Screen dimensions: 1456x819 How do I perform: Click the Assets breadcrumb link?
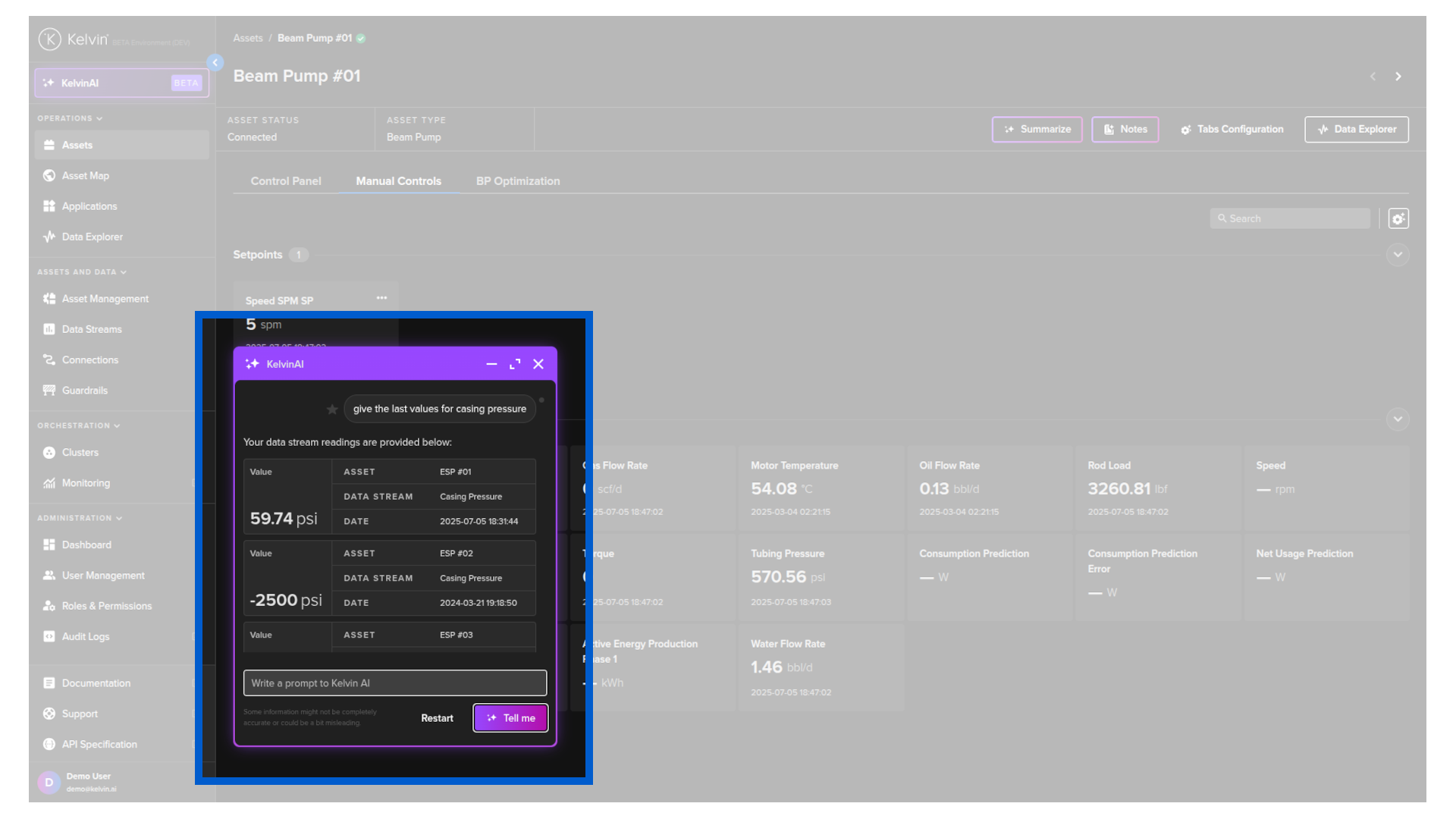pos(248,38)
